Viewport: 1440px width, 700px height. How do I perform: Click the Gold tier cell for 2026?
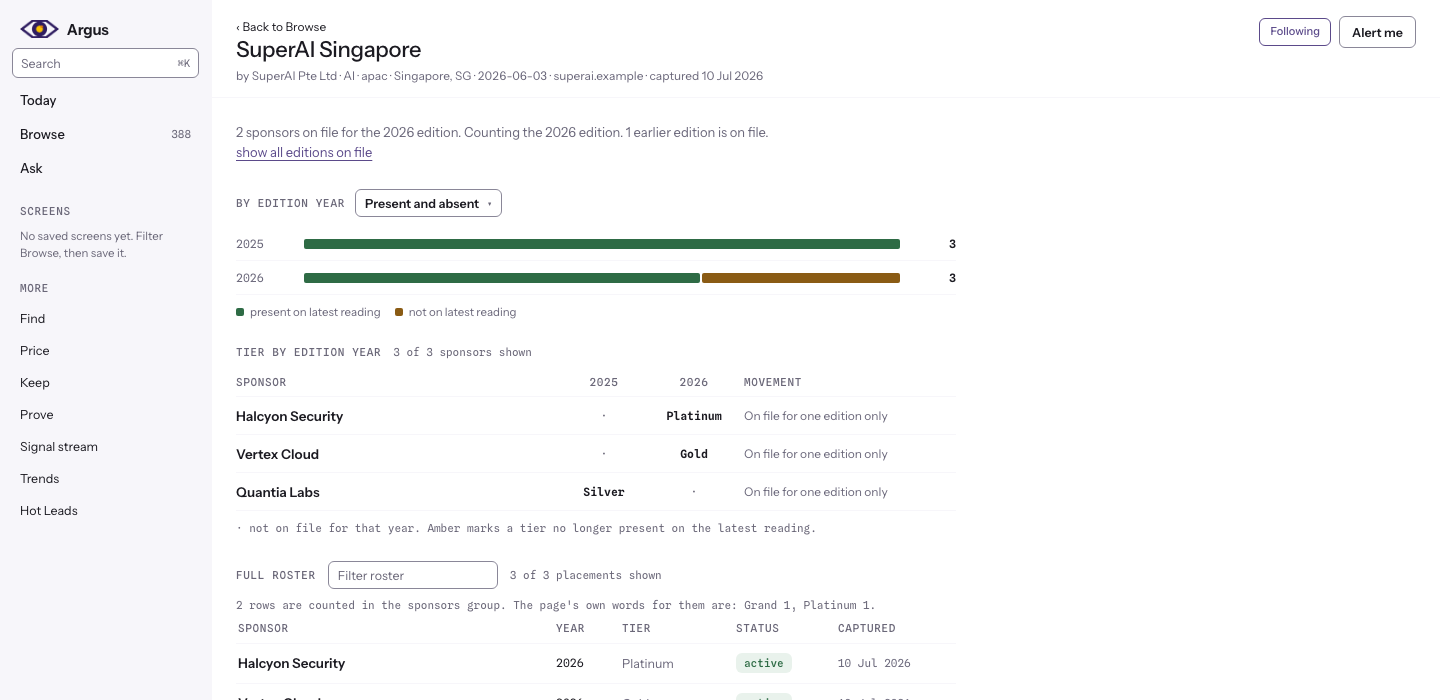(694, 454)
